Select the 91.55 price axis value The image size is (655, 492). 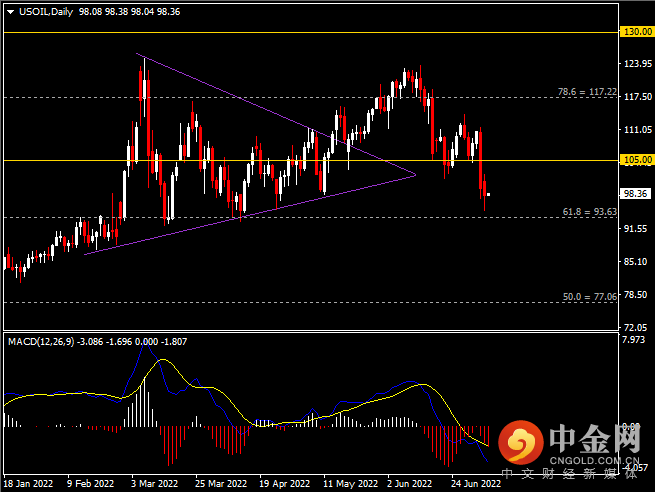tap(635, 228)
